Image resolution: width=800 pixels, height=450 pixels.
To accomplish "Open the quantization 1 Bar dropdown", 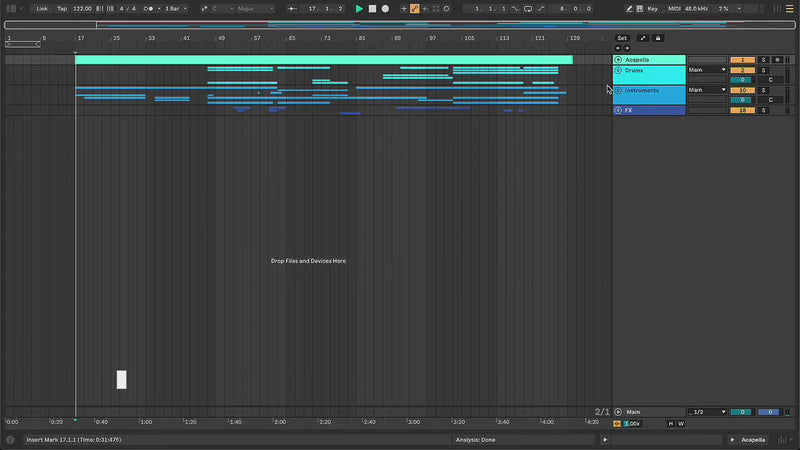I will (x=173, y=8).
